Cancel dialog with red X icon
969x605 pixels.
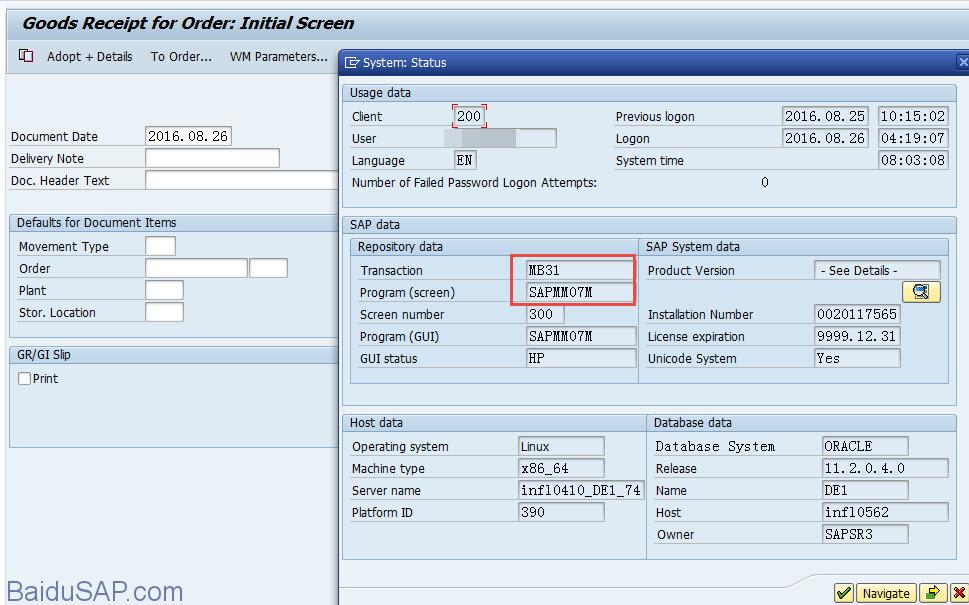pos(959,593)
